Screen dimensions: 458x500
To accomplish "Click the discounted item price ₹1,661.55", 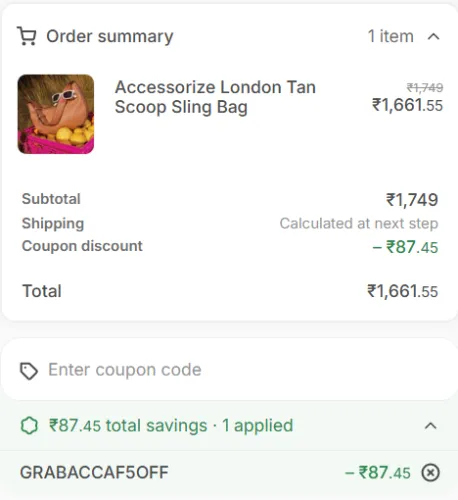I will coord(407,105).
